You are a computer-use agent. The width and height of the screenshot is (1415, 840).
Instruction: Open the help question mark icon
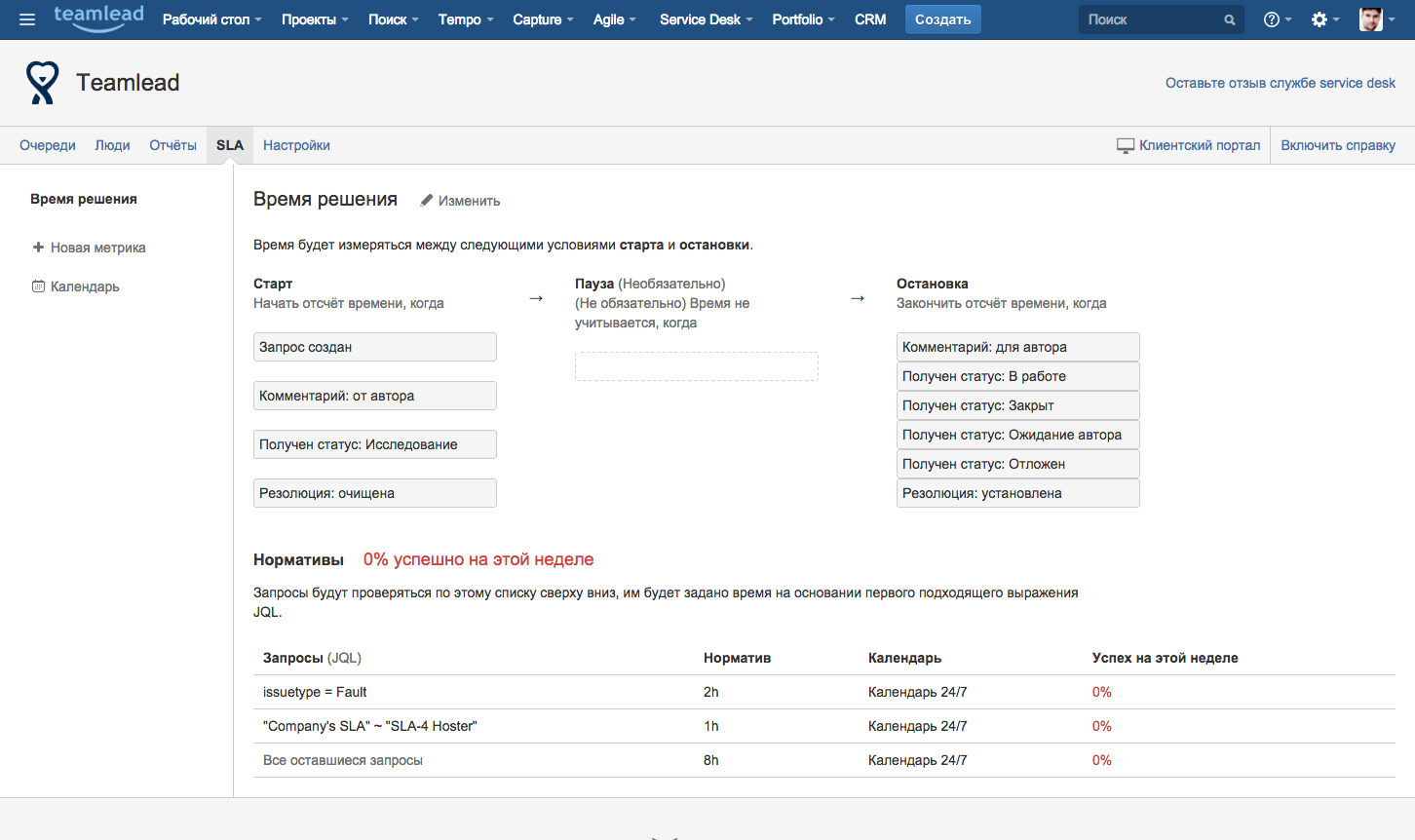click(x=1272, y=19)
